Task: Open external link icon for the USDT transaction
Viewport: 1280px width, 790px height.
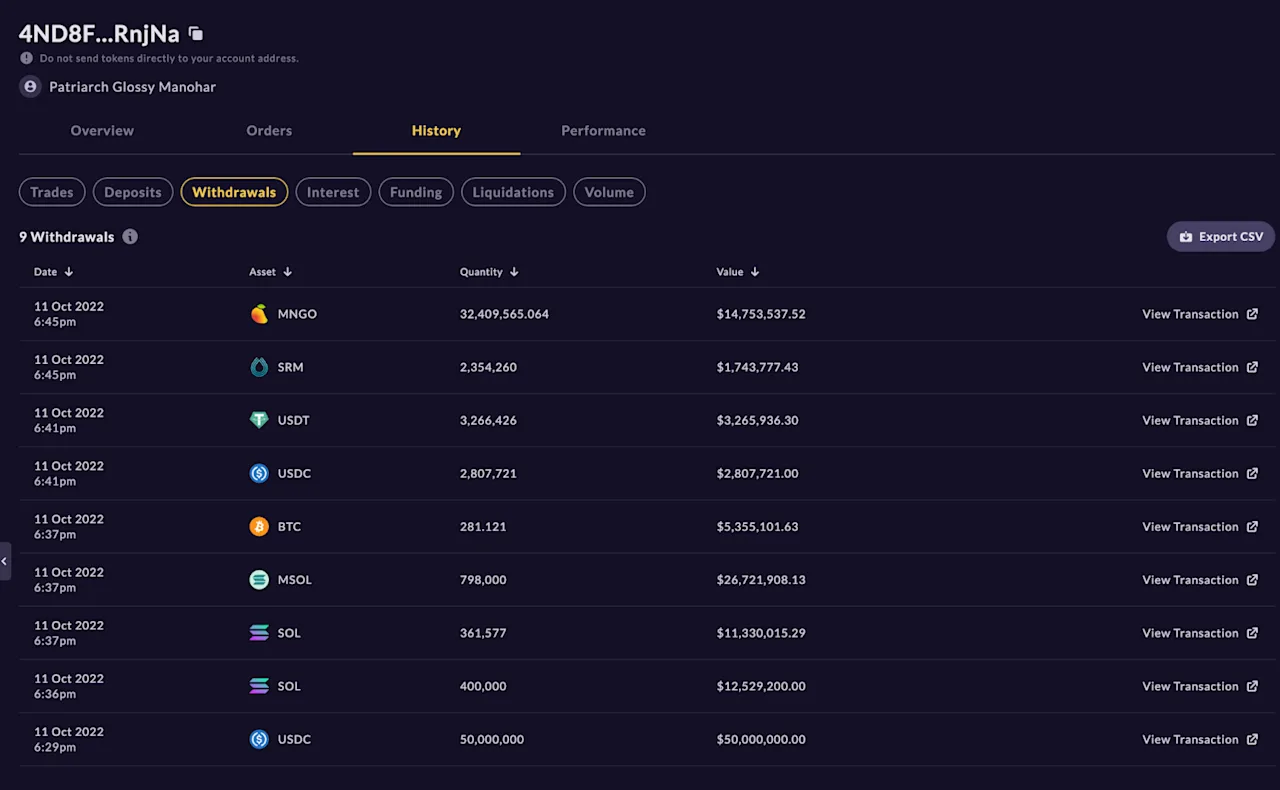Action: (x=1252, y=420)
